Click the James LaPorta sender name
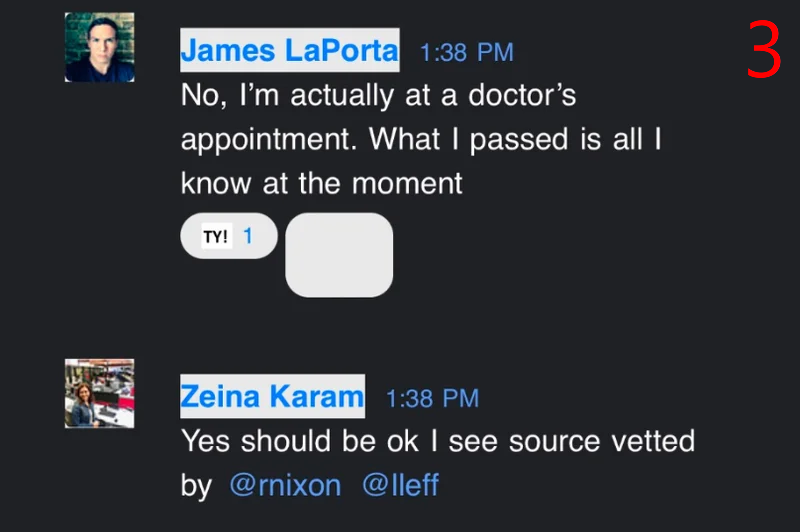Screen dimensions: 800x532 pos(290,50)
